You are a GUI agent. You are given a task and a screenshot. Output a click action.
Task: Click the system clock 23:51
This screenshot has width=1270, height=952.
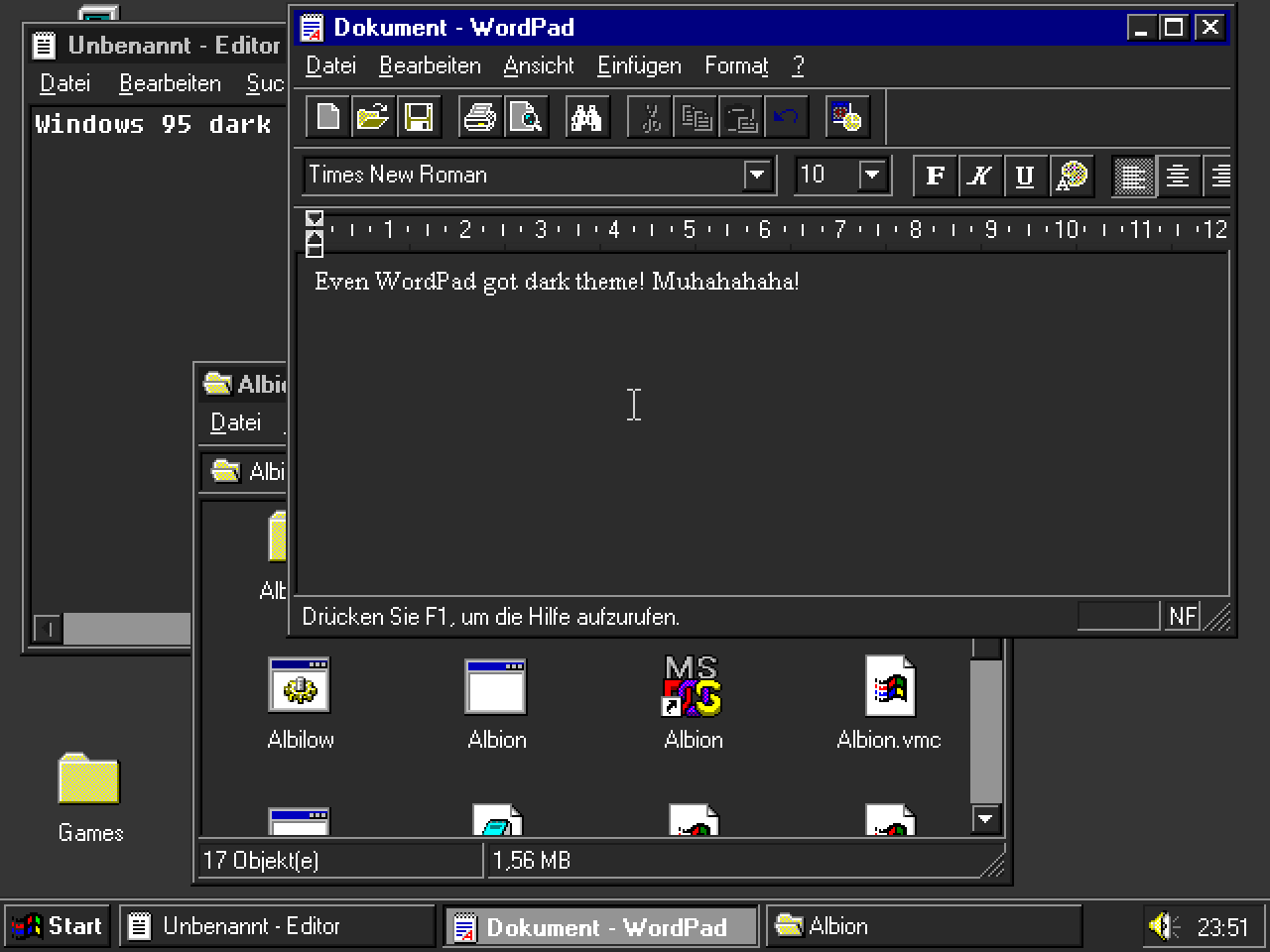point(1222,927)
